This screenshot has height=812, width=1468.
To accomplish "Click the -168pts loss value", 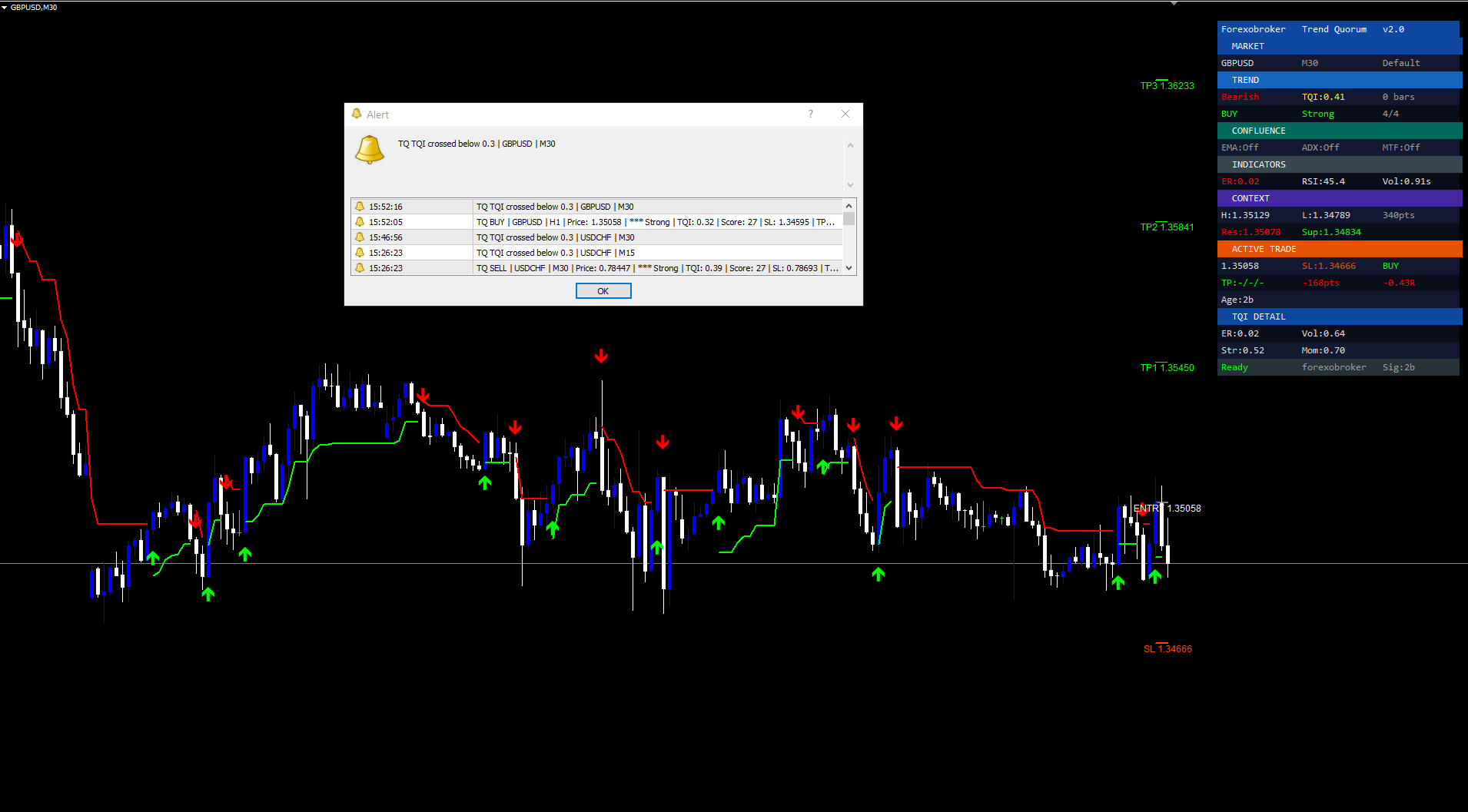I will [1320, 283].
